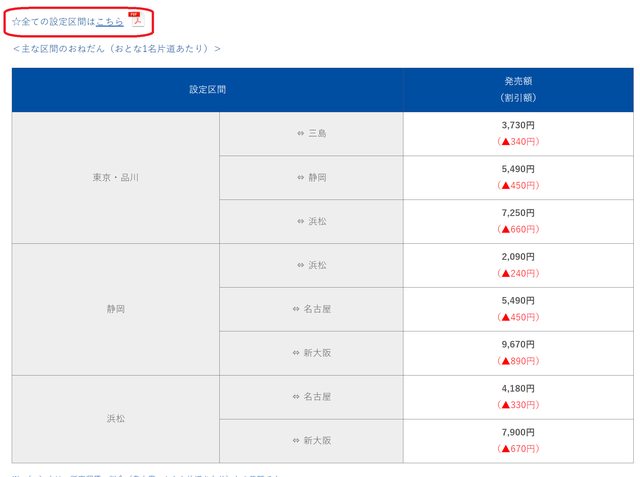Click the 7,900円 price cell
Screen dimensions: 640x477
coord(518,433)
